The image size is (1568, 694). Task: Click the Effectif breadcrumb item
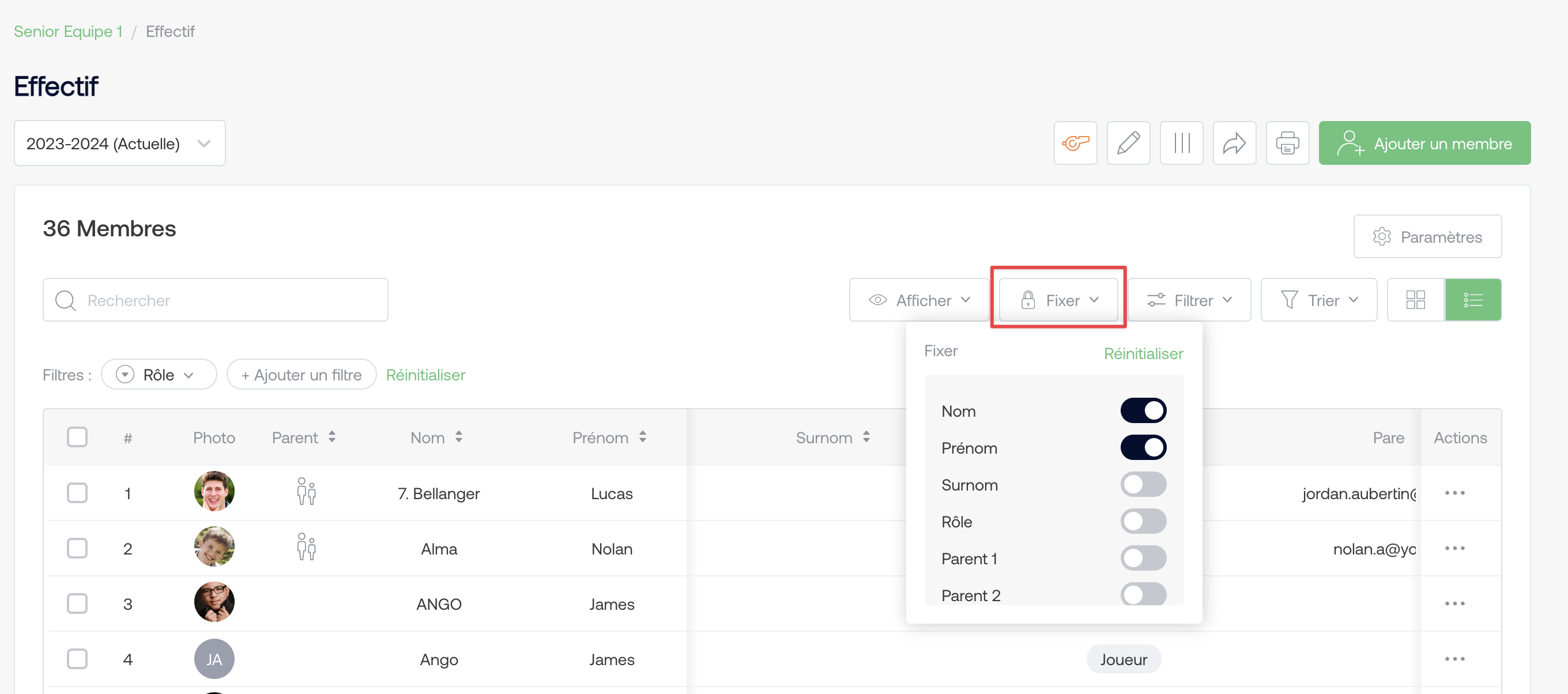click(x=170, y=32)
